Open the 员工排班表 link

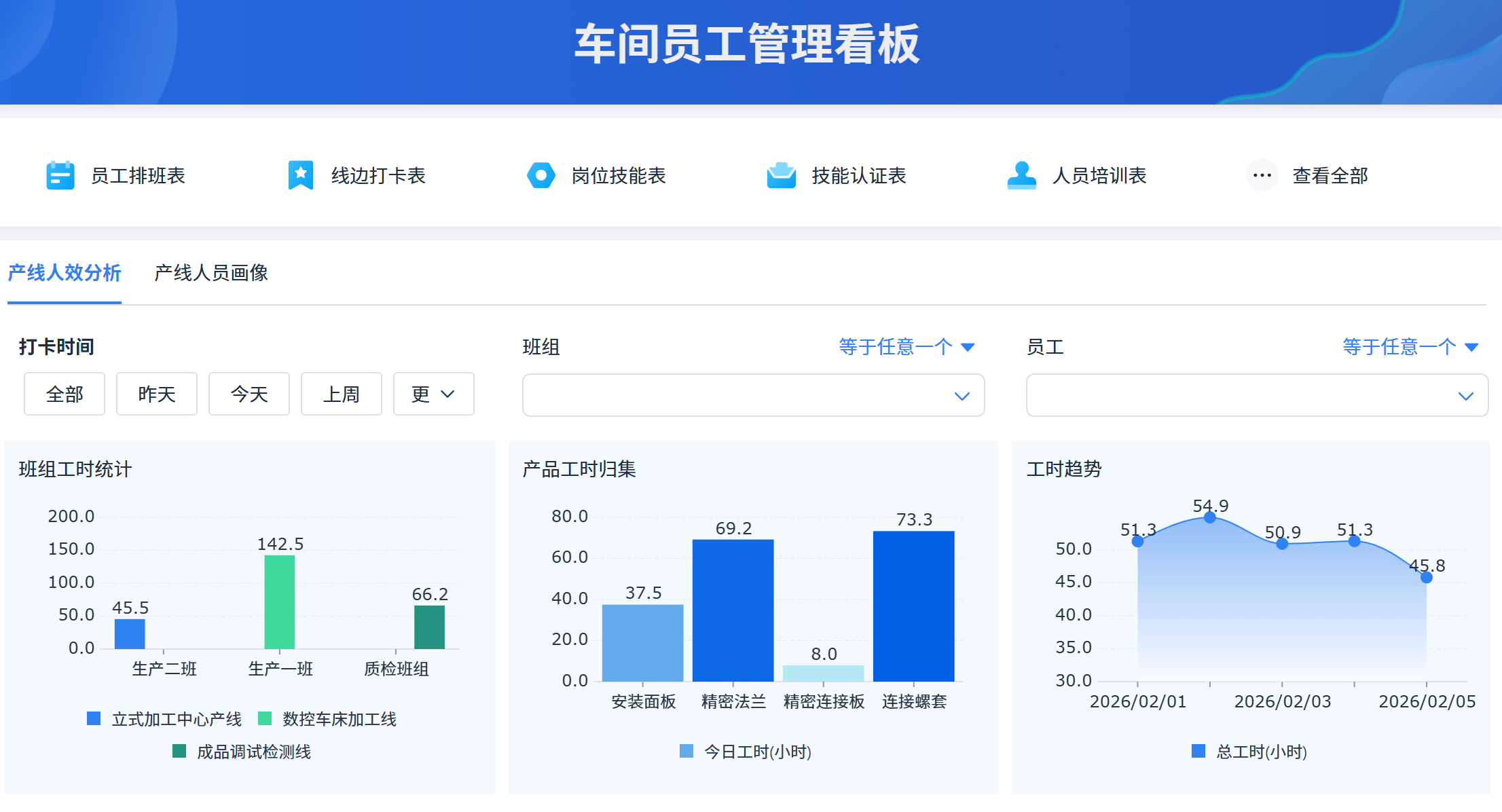click(138, 176)
